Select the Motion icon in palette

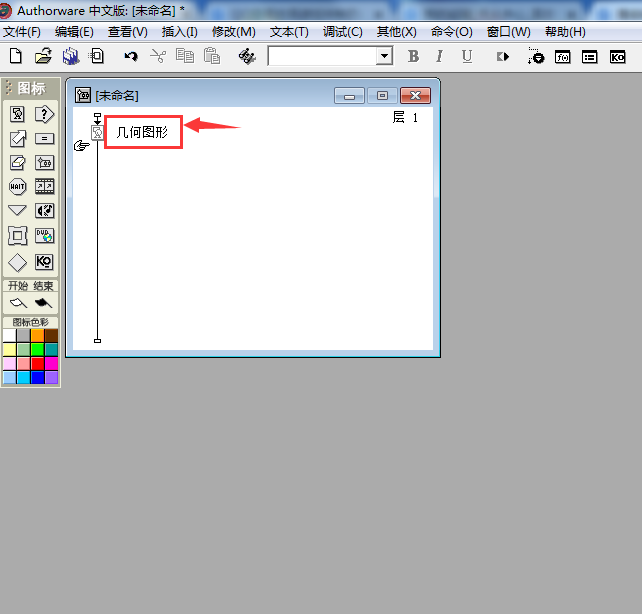pyautogui.click(x=18, y=139)
